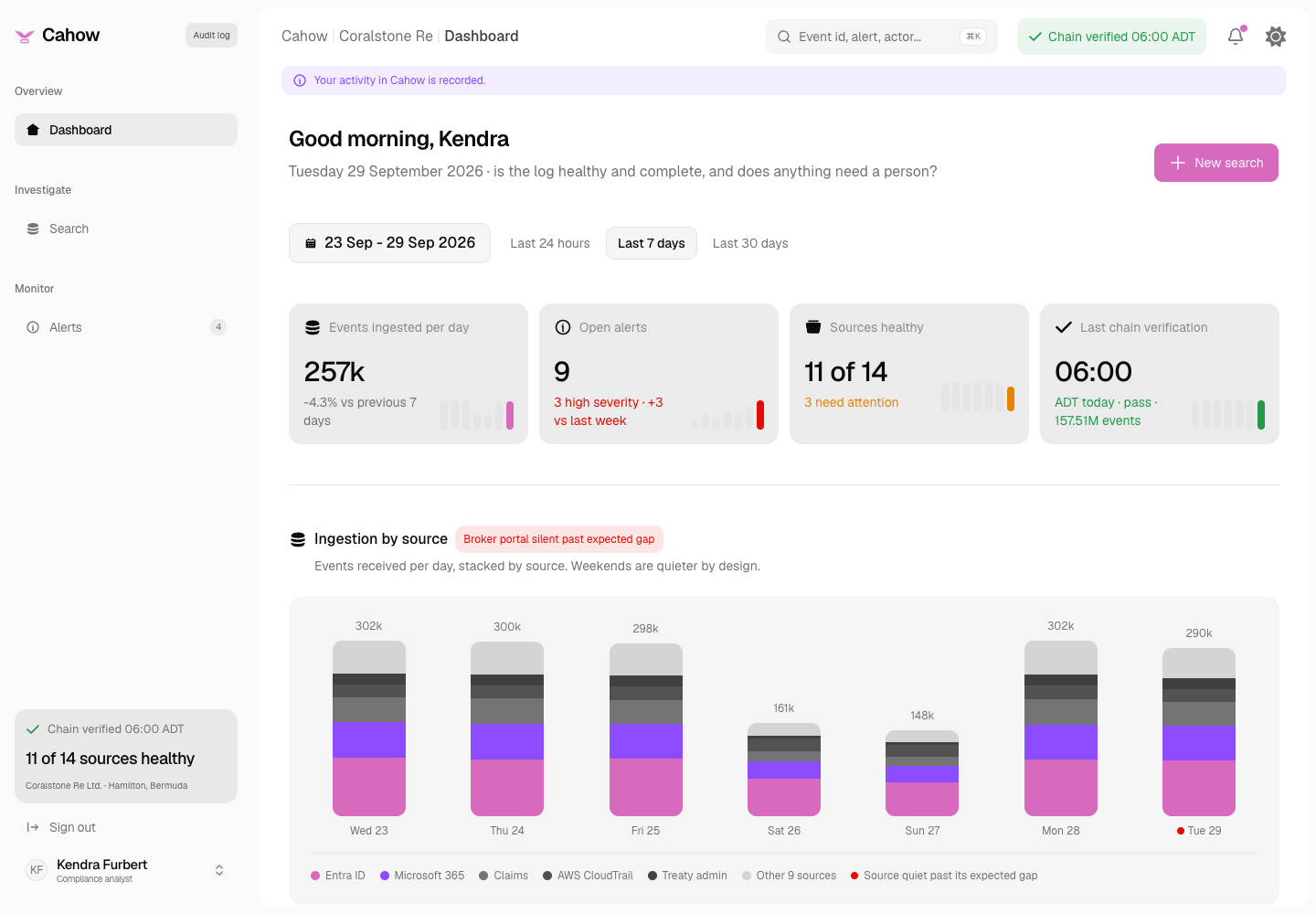
Task: Click the search magnifier icon
Action: point(784,37)
